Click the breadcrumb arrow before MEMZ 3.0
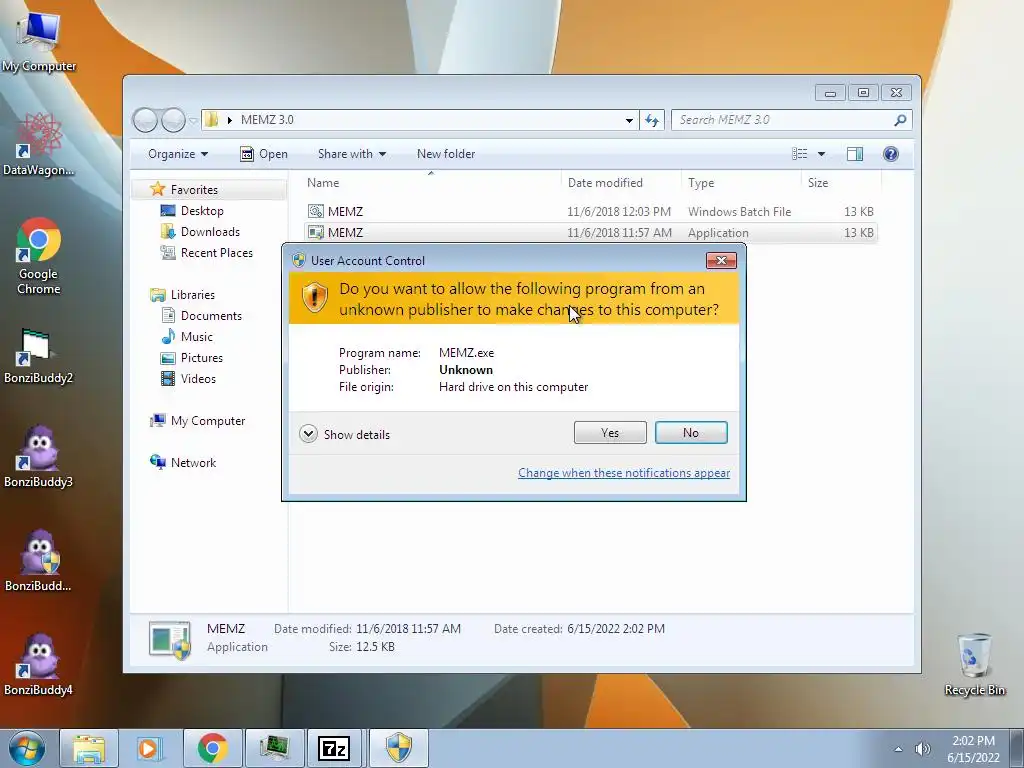Image resolution: width=1024 pixels, height=768 pixels. tap(229, 120)
